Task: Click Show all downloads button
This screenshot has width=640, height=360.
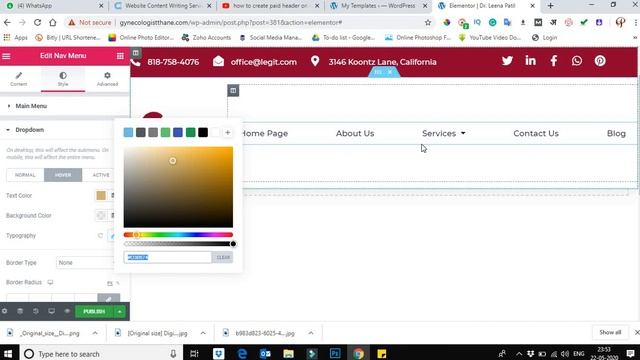Action: click(610, 332)
